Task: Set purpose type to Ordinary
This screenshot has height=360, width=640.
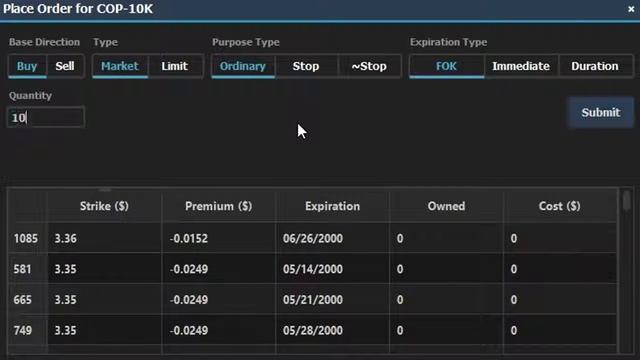Action: pyautogui.click(x=243, y=66)
